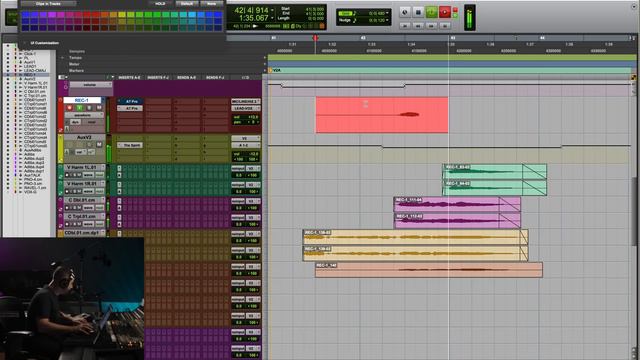Open the A 1-2 output selector on AuxV2

[x=246, y=145]
